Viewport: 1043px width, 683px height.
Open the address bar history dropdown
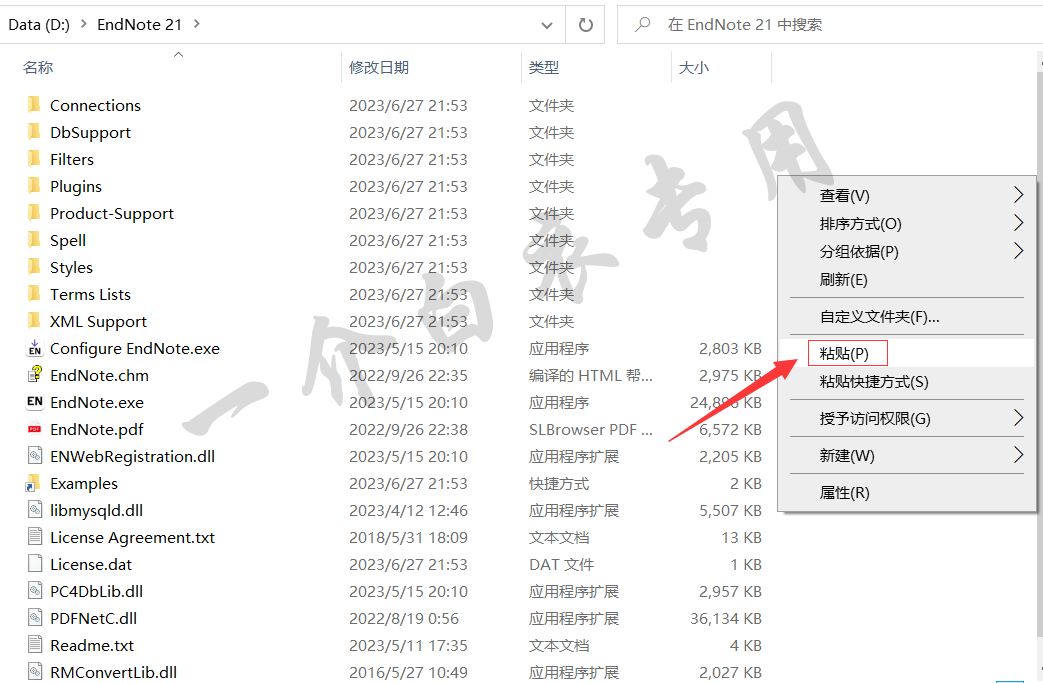[547, 25]
